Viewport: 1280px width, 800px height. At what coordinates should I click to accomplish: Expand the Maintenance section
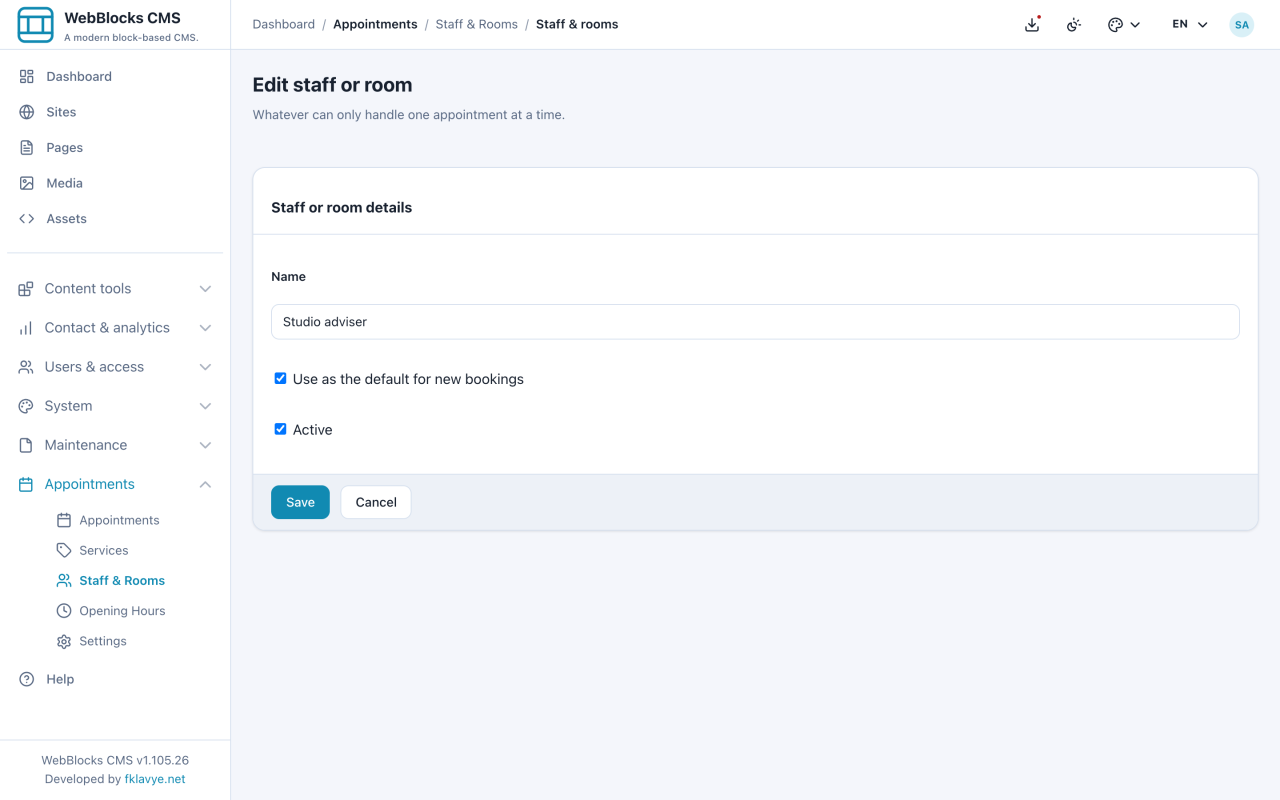click(115, 445)
